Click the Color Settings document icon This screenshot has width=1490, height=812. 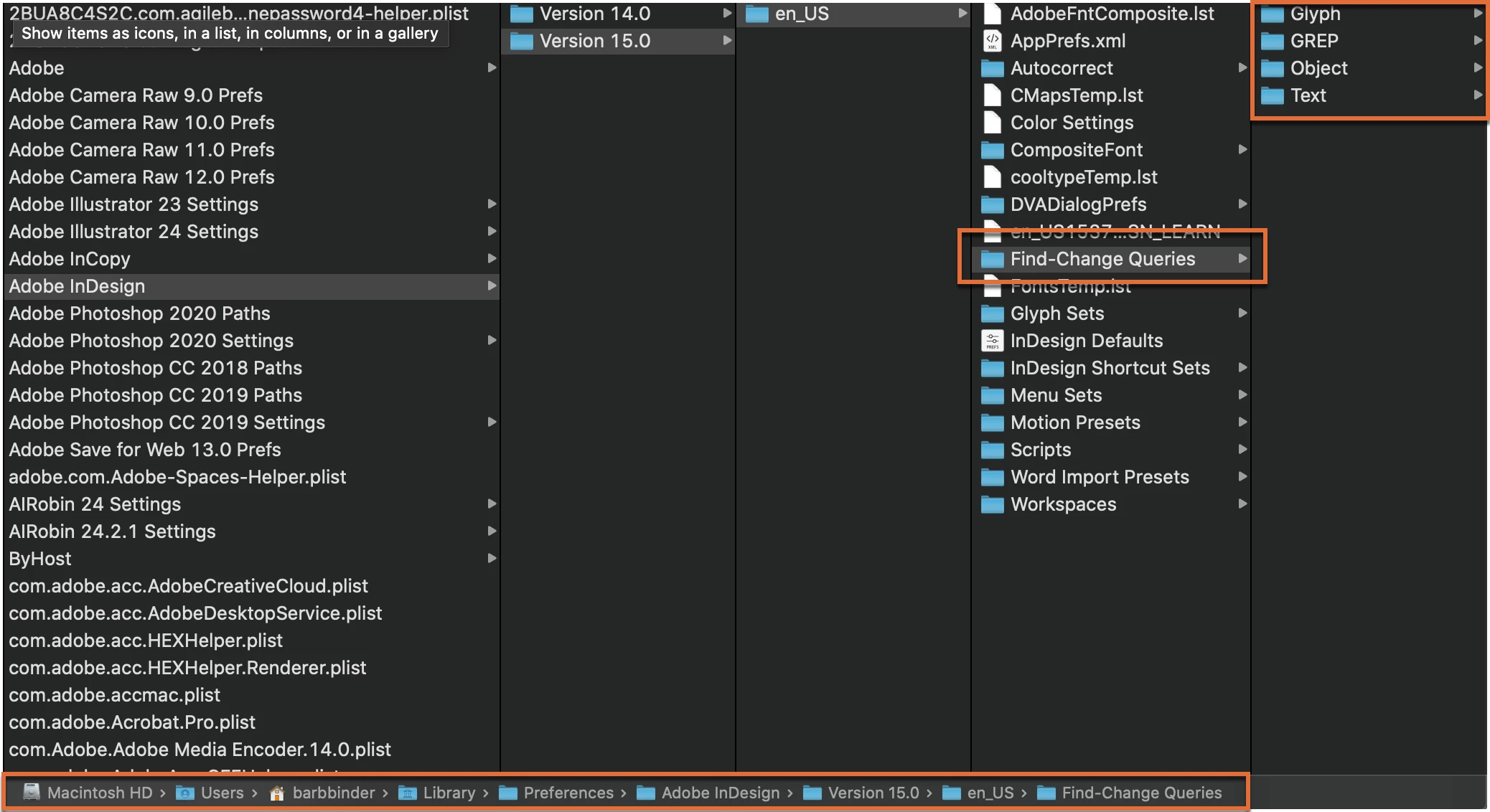992,123
